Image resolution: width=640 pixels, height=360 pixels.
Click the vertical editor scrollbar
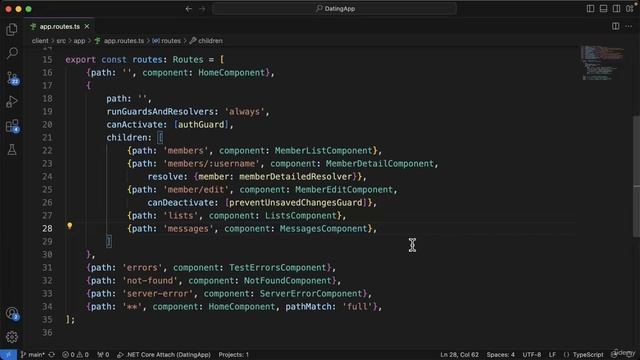636,176
